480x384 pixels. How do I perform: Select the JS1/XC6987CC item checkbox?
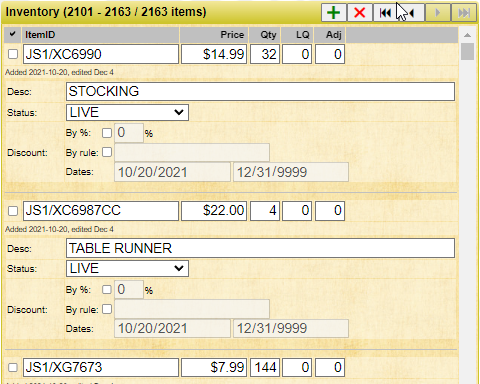[13, 211]
